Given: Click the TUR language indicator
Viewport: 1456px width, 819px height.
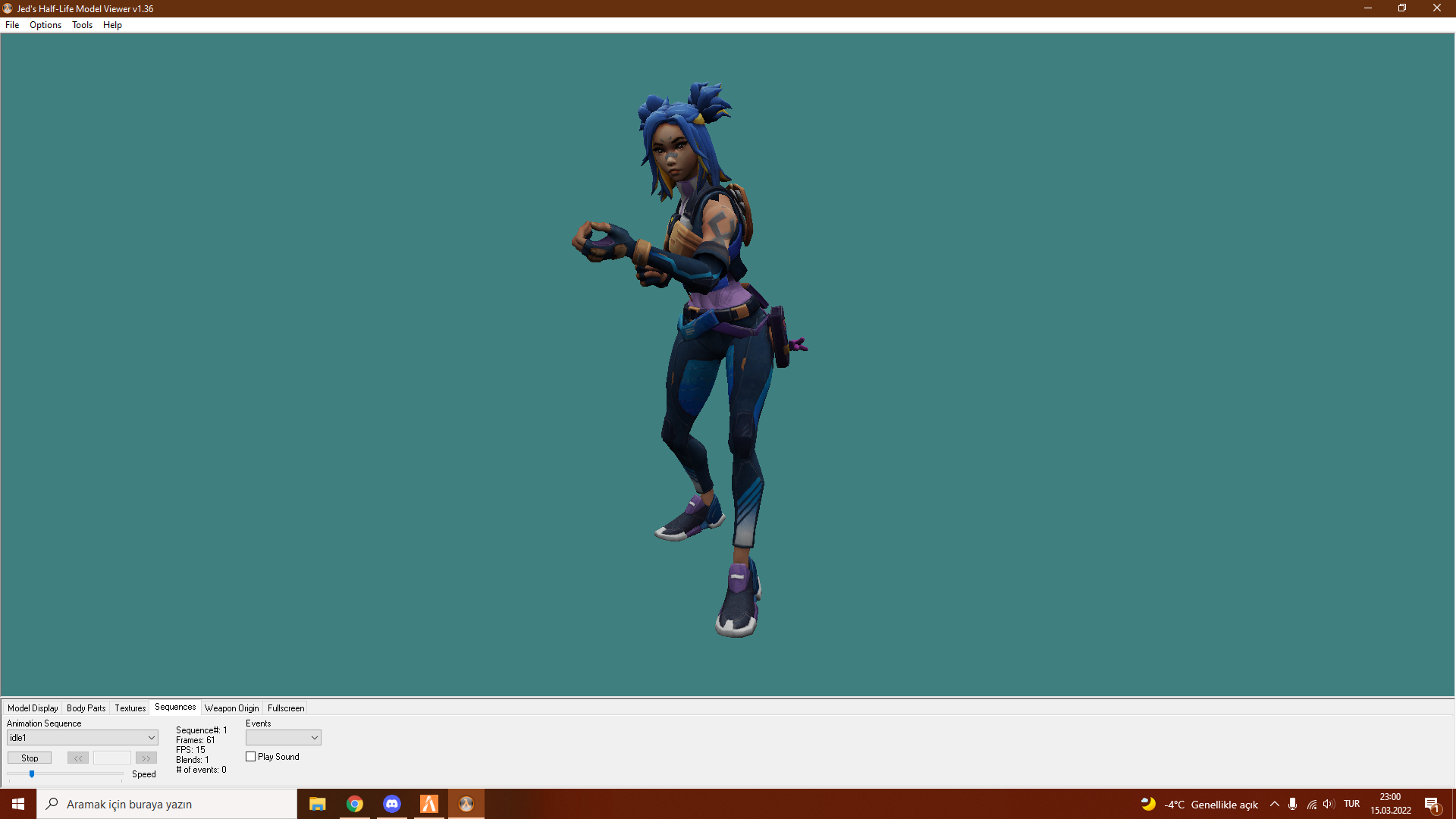Looking at the screenshot, I should point(1351,804).
